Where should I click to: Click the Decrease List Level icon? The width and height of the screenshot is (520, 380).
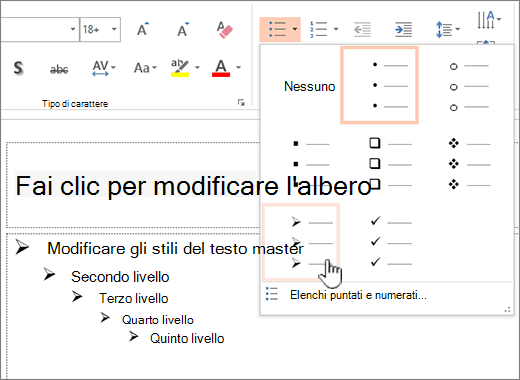click(362, 29)
